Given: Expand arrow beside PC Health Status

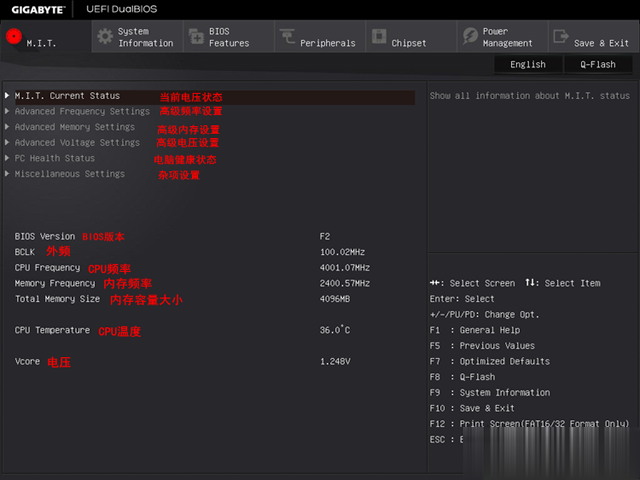Looking at the screenshot, I should [7, 158].
